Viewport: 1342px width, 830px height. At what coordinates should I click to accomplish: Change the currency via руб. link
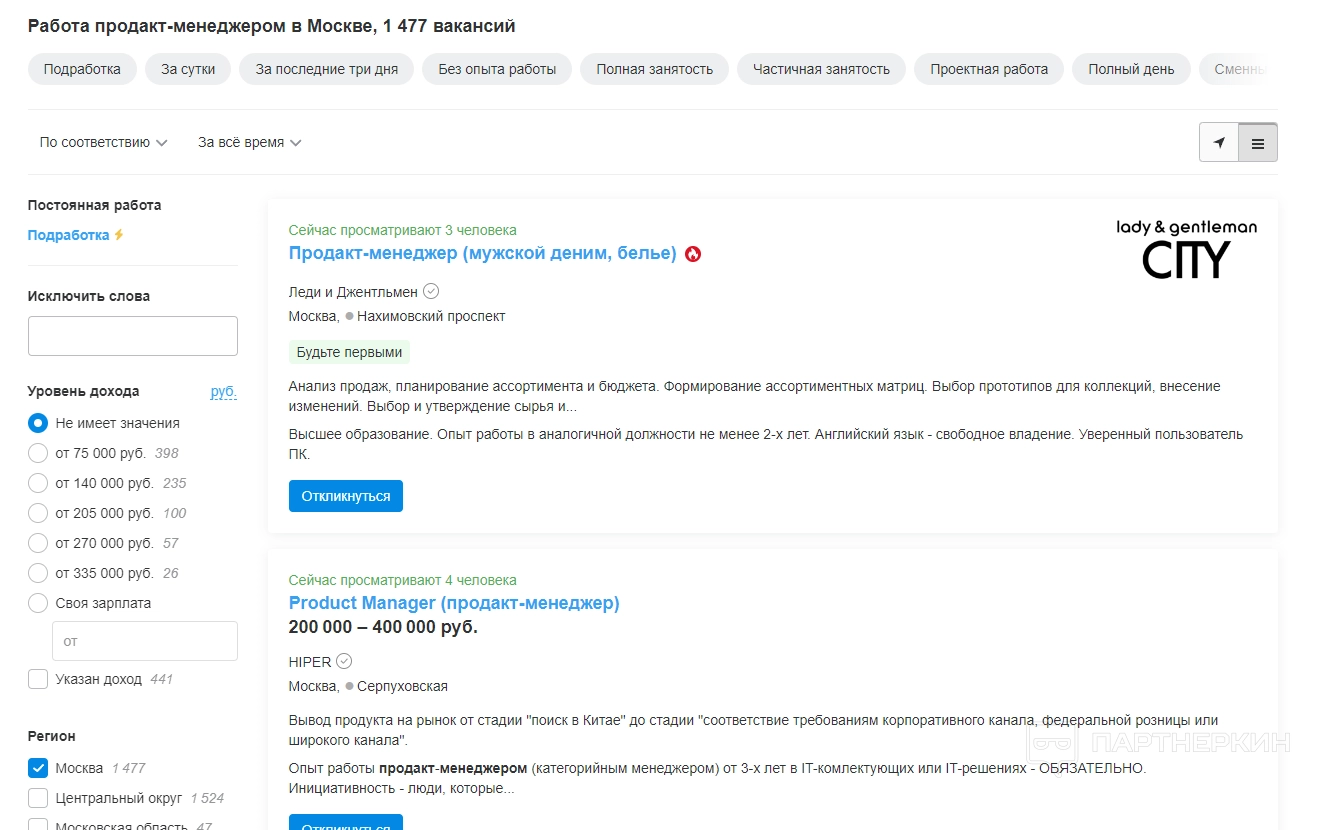223,391
